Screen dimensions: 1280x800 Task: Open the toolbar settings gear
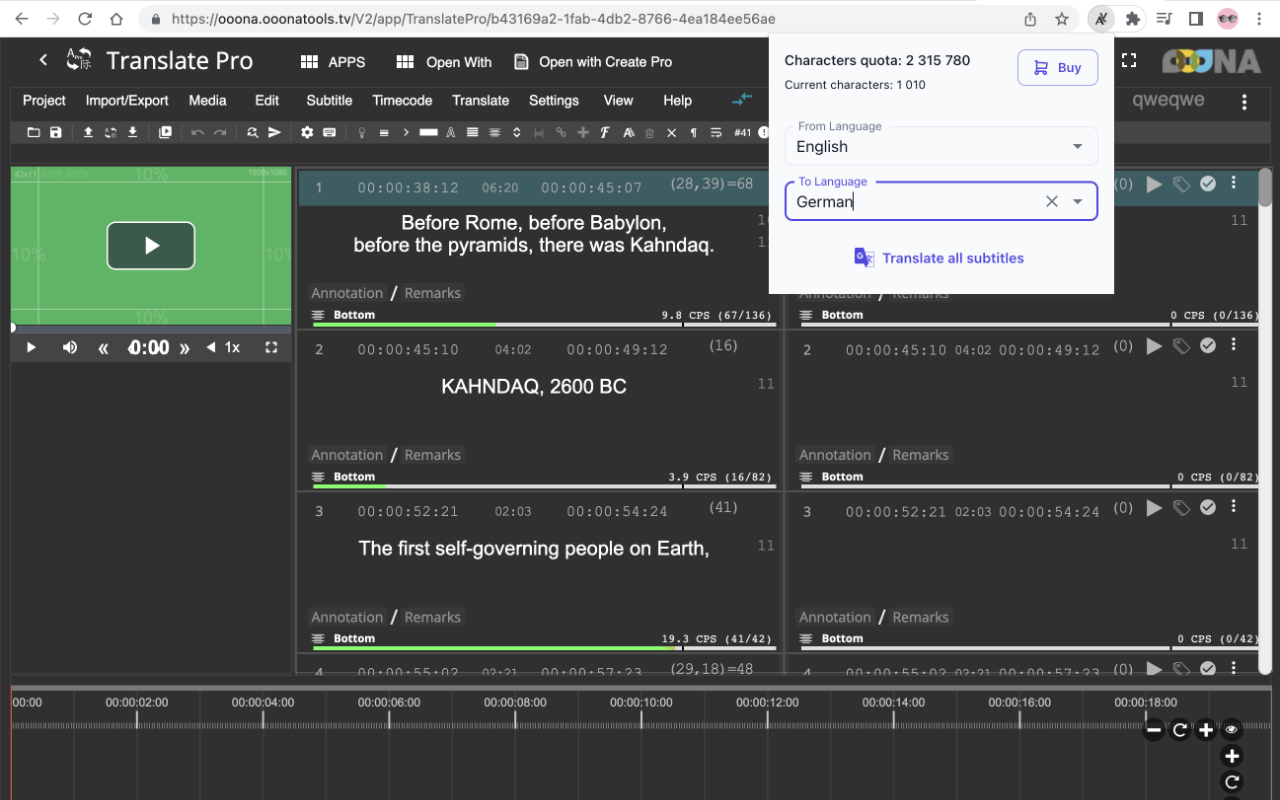point(307,132)
